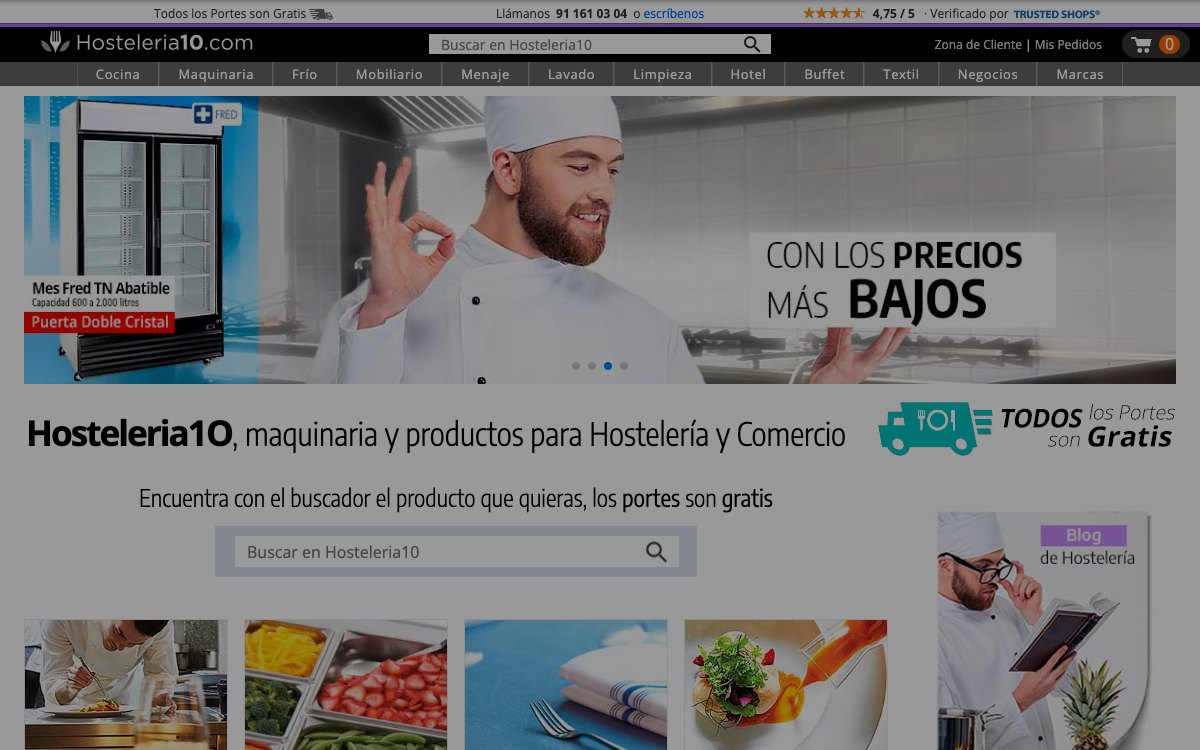This screenshot has width=1200, height=750.
Task: Open the Lavado menu
Action: point(571,74)
